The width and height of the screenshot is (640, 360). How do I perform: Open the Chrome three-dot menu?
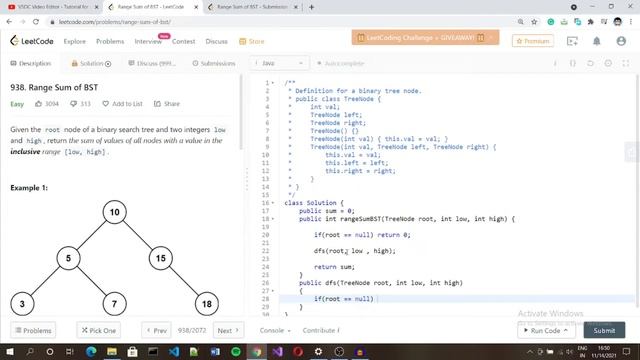coord(631,22)
